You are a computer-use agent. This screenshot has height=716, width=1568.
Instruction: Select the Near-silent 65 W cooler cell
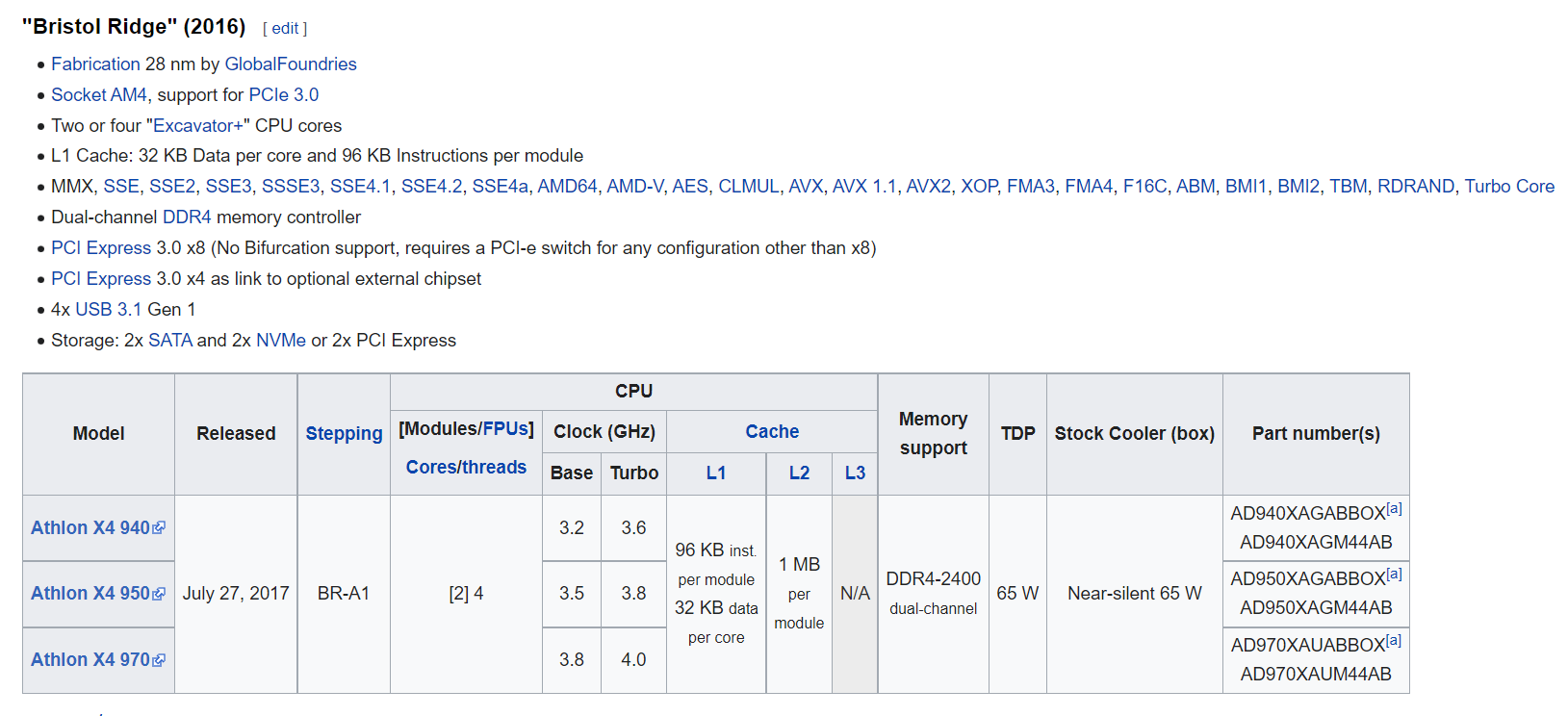pyautogui.click(x=1135, y=593)
